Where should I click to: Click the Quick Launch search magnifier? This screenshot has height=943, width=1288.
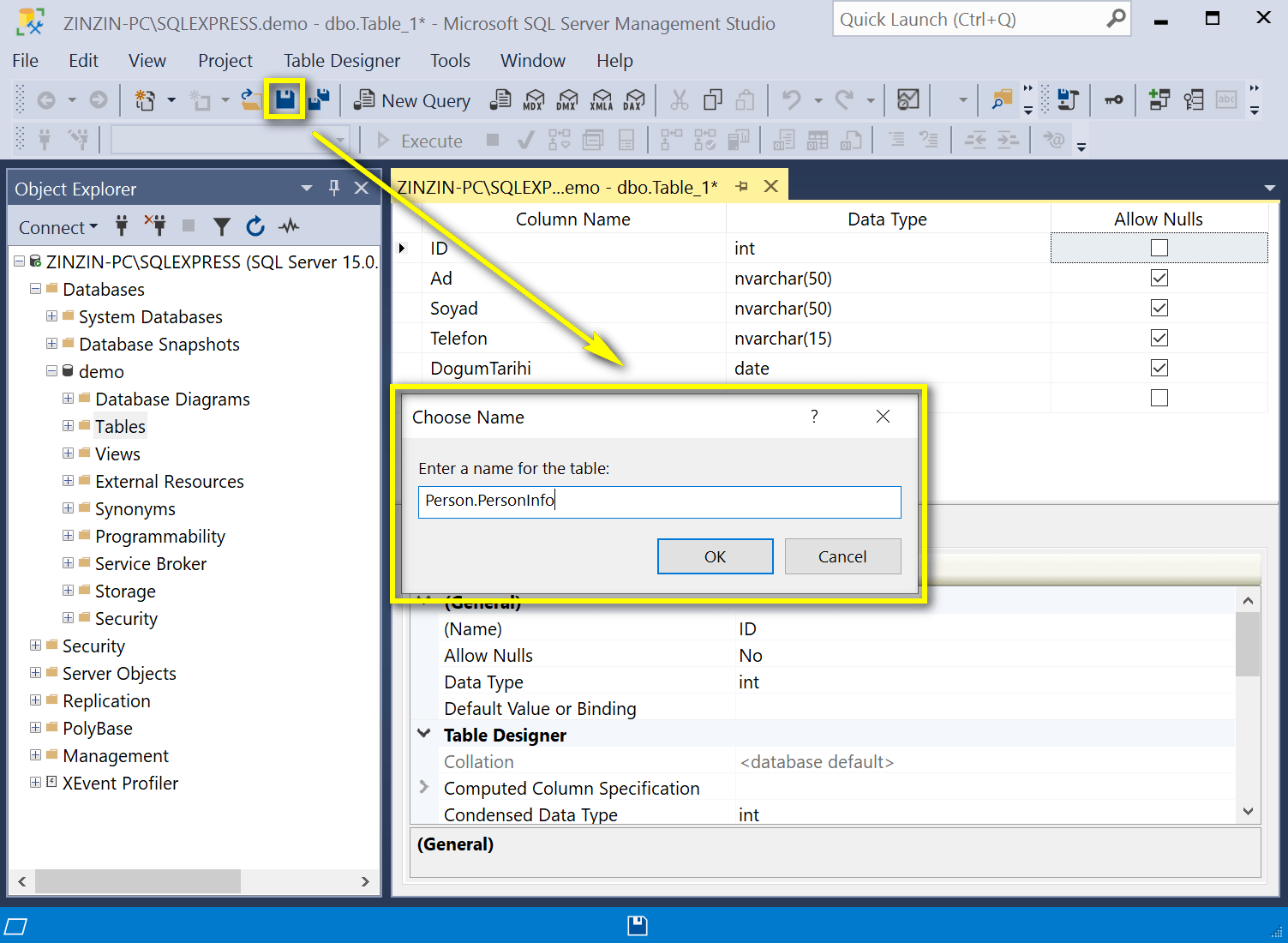tap(1116, 18)
